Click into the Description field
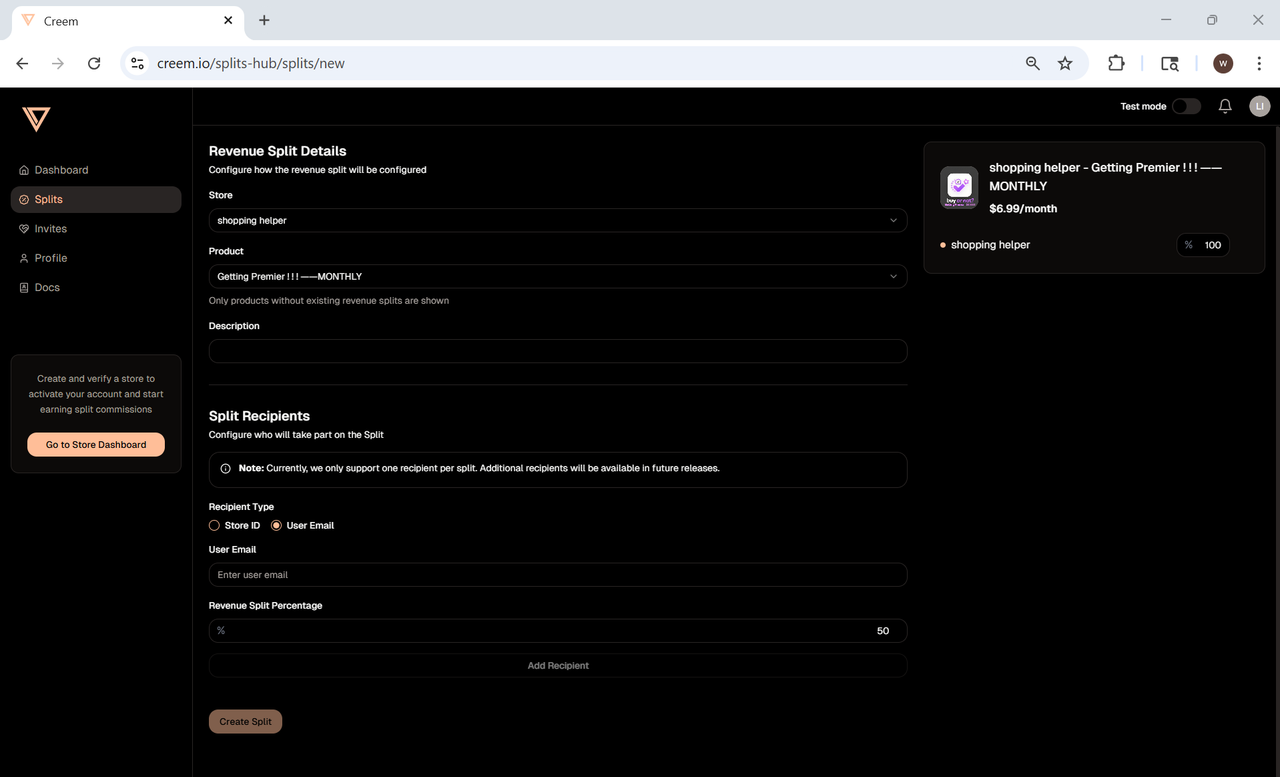Screen dimensions: 1280x777 [558, 351]
